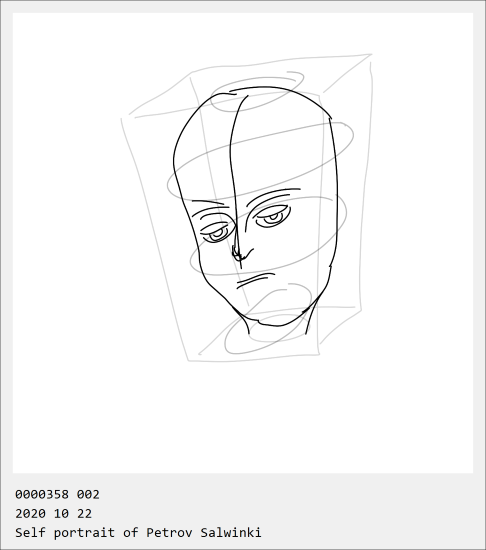This screenshot has height=550, width=486.
Task: Click the eyebrow above the left eye
Action: point(208,203)
